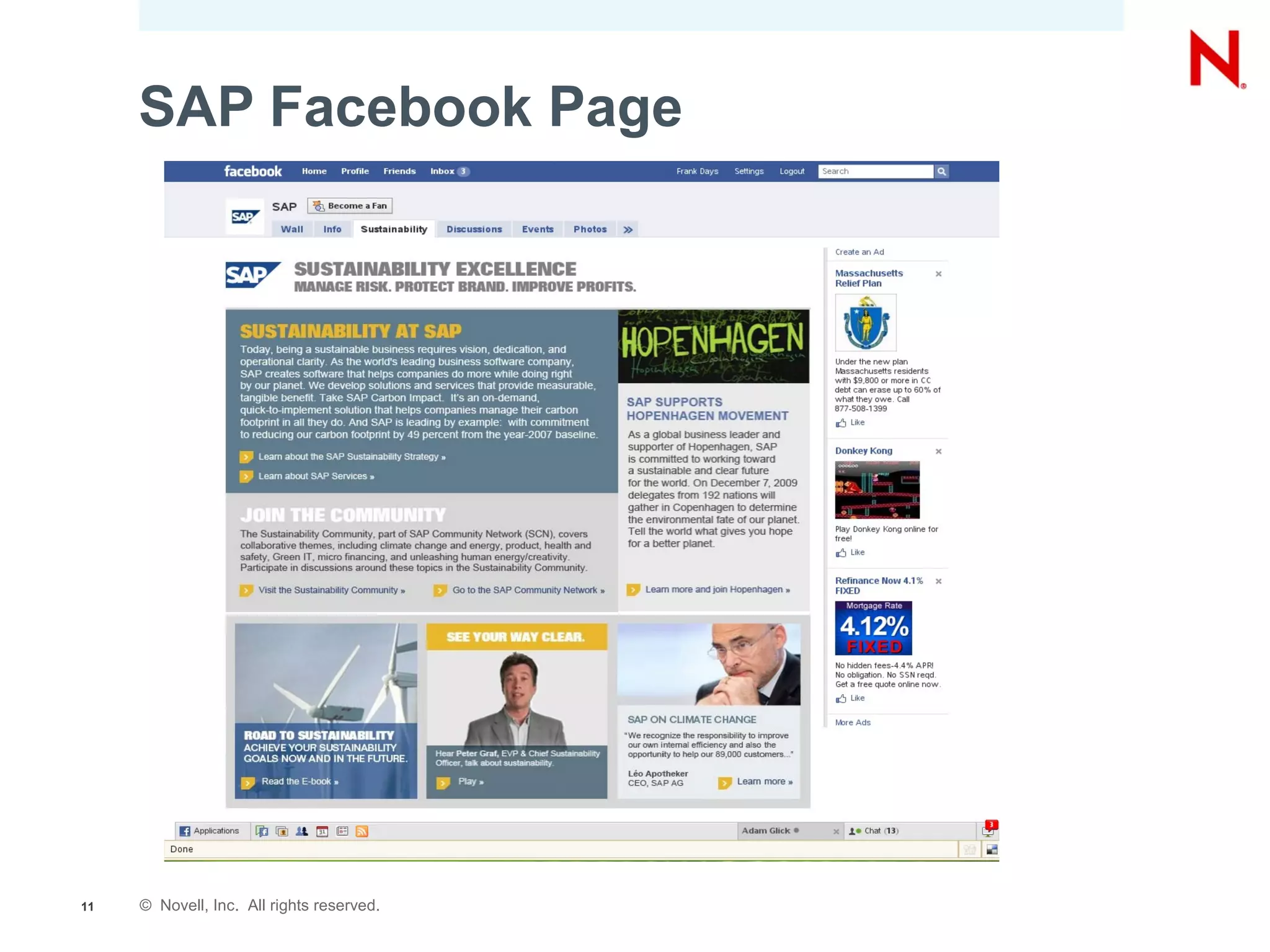Viewport: 1270px width, 952px height.
Task: Click the Create an Ad link
Action: tap(859, 252)
